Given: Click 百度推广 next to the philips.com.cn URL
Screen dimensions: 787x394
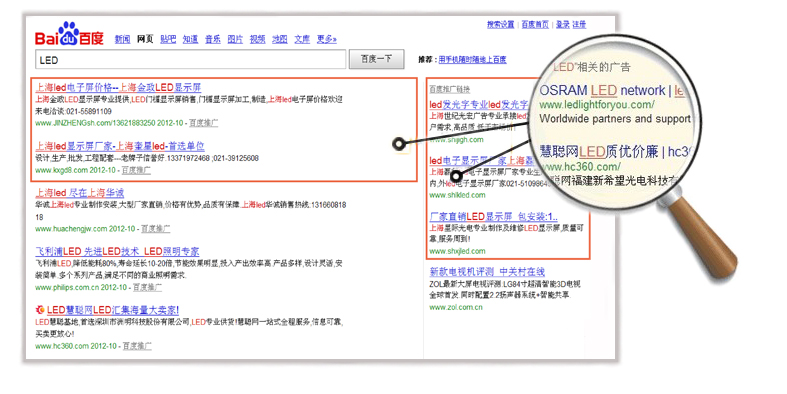Looking at the screenshot, I should [147, 288].
